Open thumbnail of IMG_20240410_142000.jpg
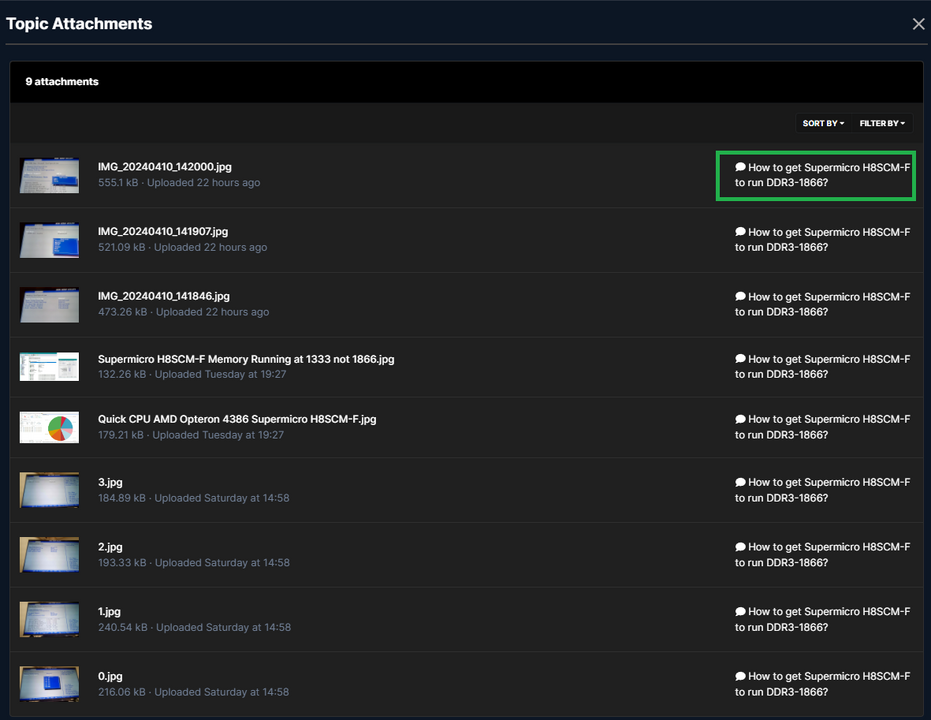Screen dimensions: 931x720 [49, 175]
